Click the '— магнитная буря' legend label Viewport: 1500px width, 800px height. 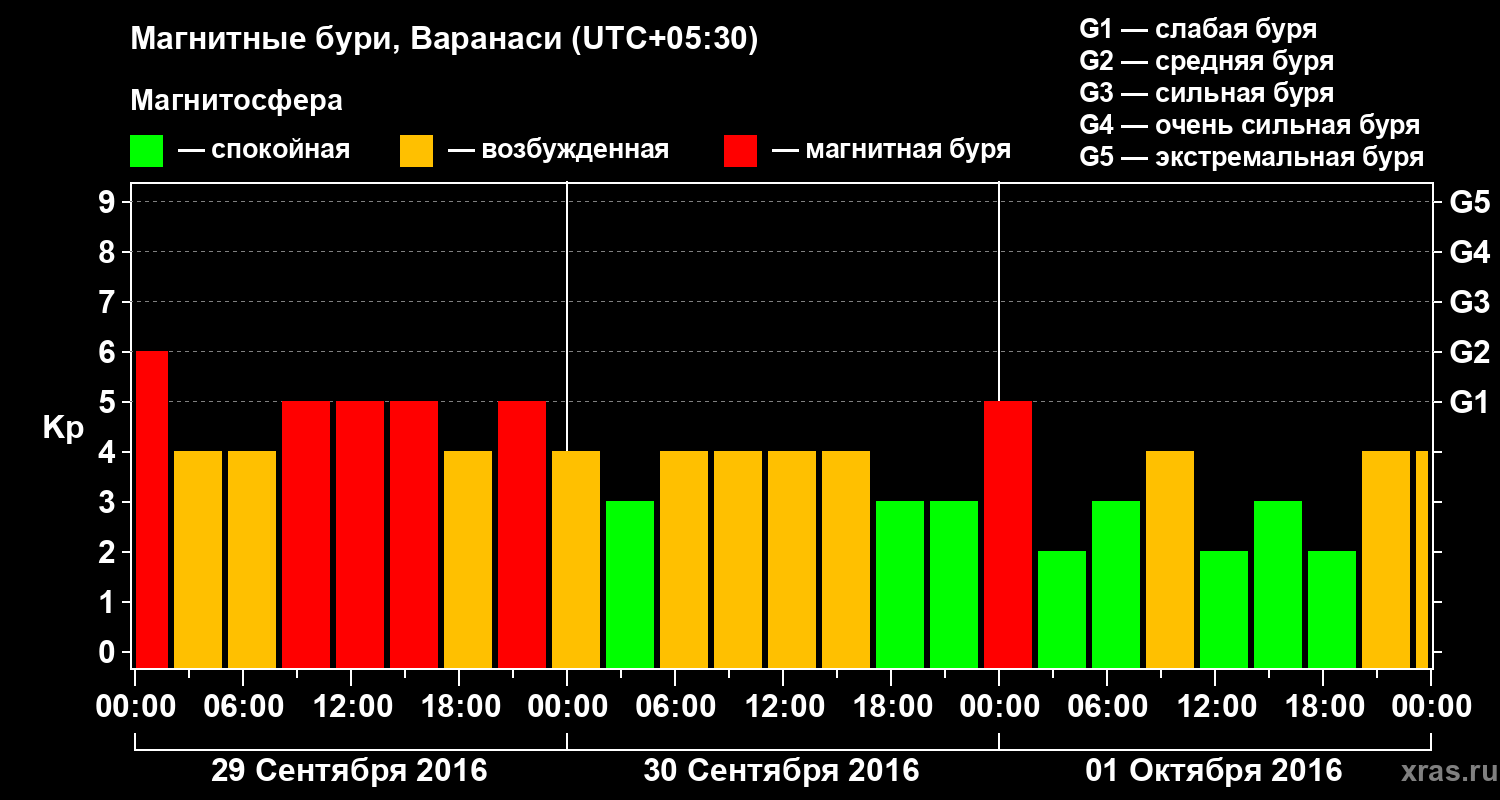892,151
